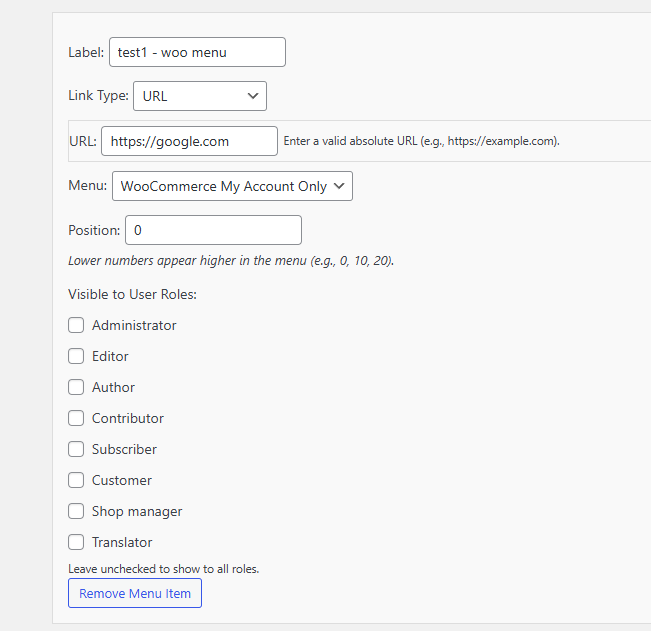The height and width of the screenshot is (631, 651).
Task: Enable the Editor role checkbox
Action: click(76, 356)
